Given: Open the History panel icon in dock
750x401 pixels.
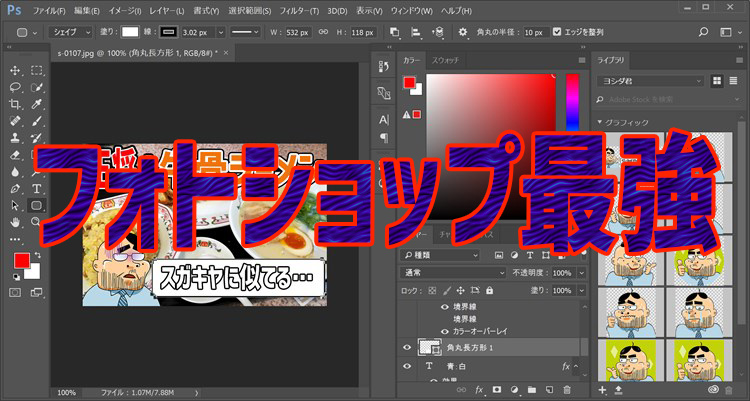Looking at the screenshot, I should pyautogui.click(x=384, y=67).
